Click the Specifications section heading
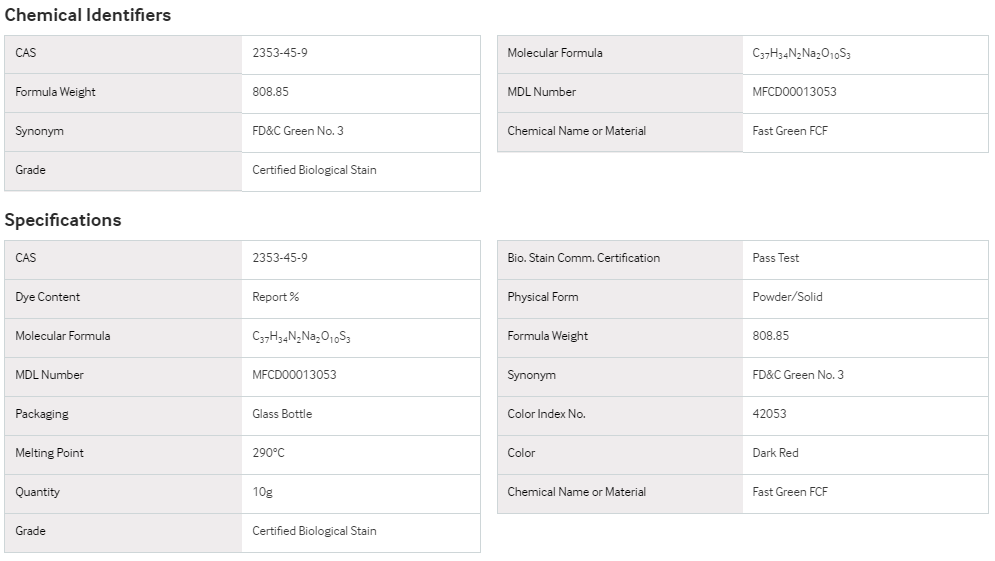Viewport: 995px width, 561px height. click(63, 220)
